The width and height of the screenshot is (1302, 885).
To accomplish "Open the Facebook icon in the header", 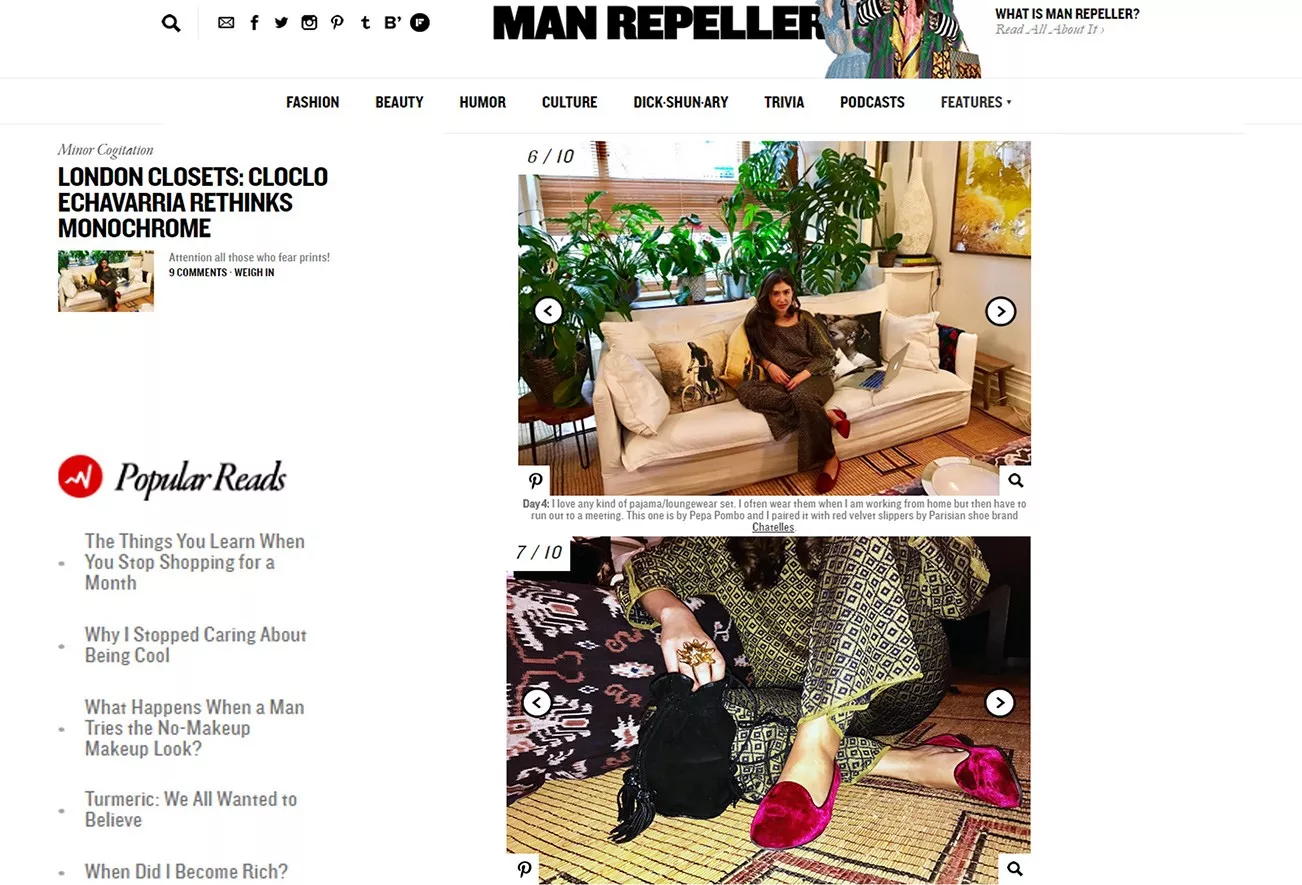I will (254, 23).
